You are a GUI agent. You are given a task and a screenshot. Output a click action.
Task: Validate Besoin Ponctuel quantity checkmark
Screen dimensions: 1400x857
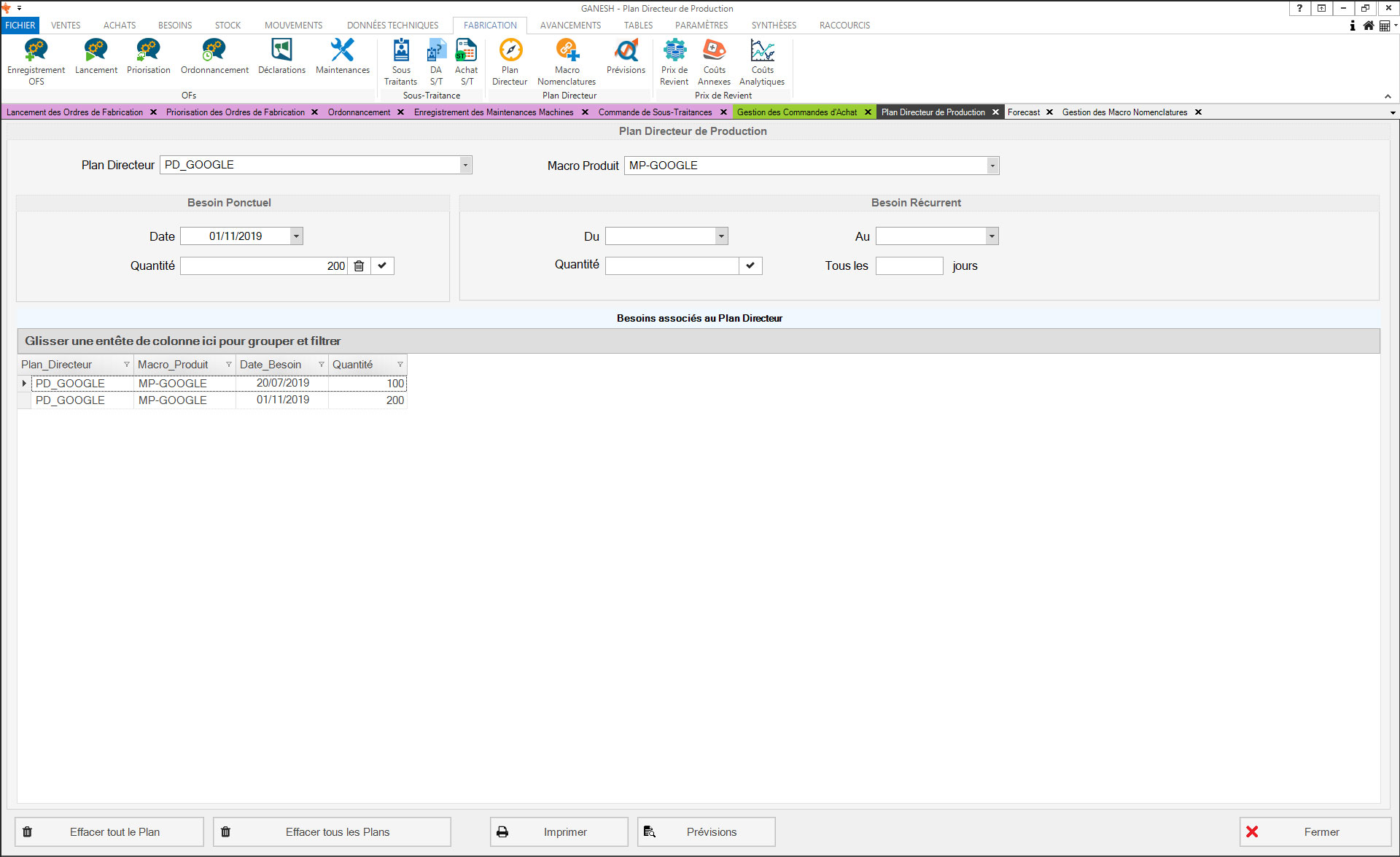pyautogui.click(x=382, y=266)
